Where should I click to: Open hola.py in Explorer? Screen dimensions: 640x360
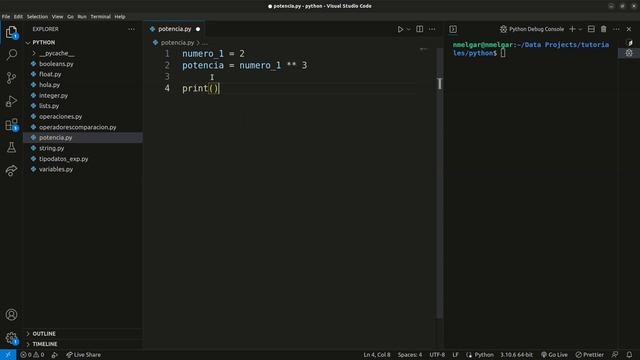(49, 85)
